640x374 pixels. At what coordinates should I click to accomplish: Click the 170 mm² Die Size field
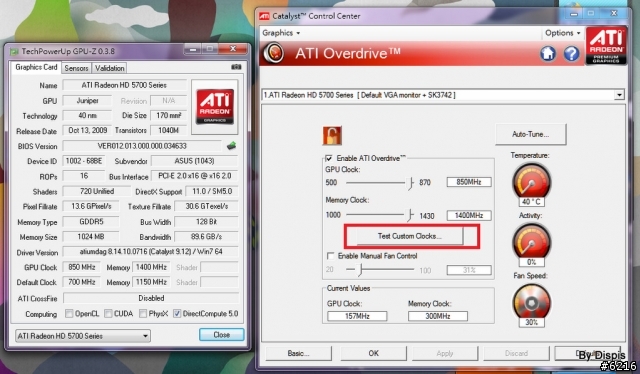click(x=169, y=116)
